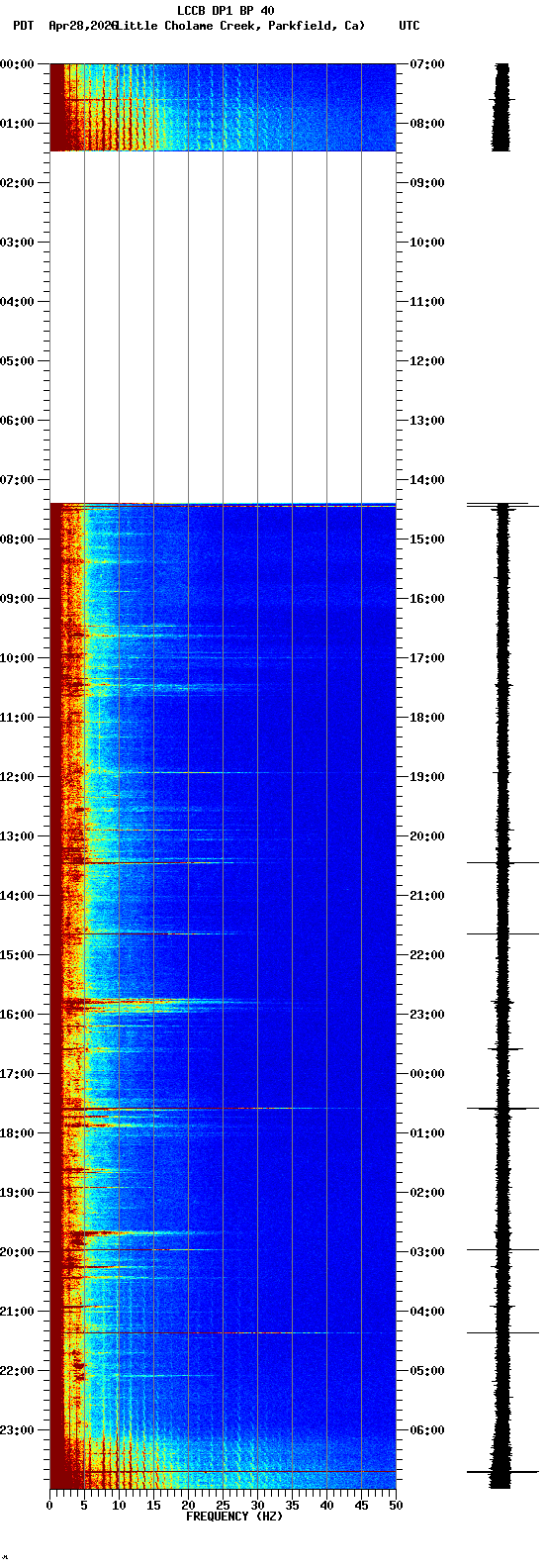Click the 'UTC' timezone label
The height and width of the screenshot is (1568, 546).
pyautogui.click(x=409, y=26)
